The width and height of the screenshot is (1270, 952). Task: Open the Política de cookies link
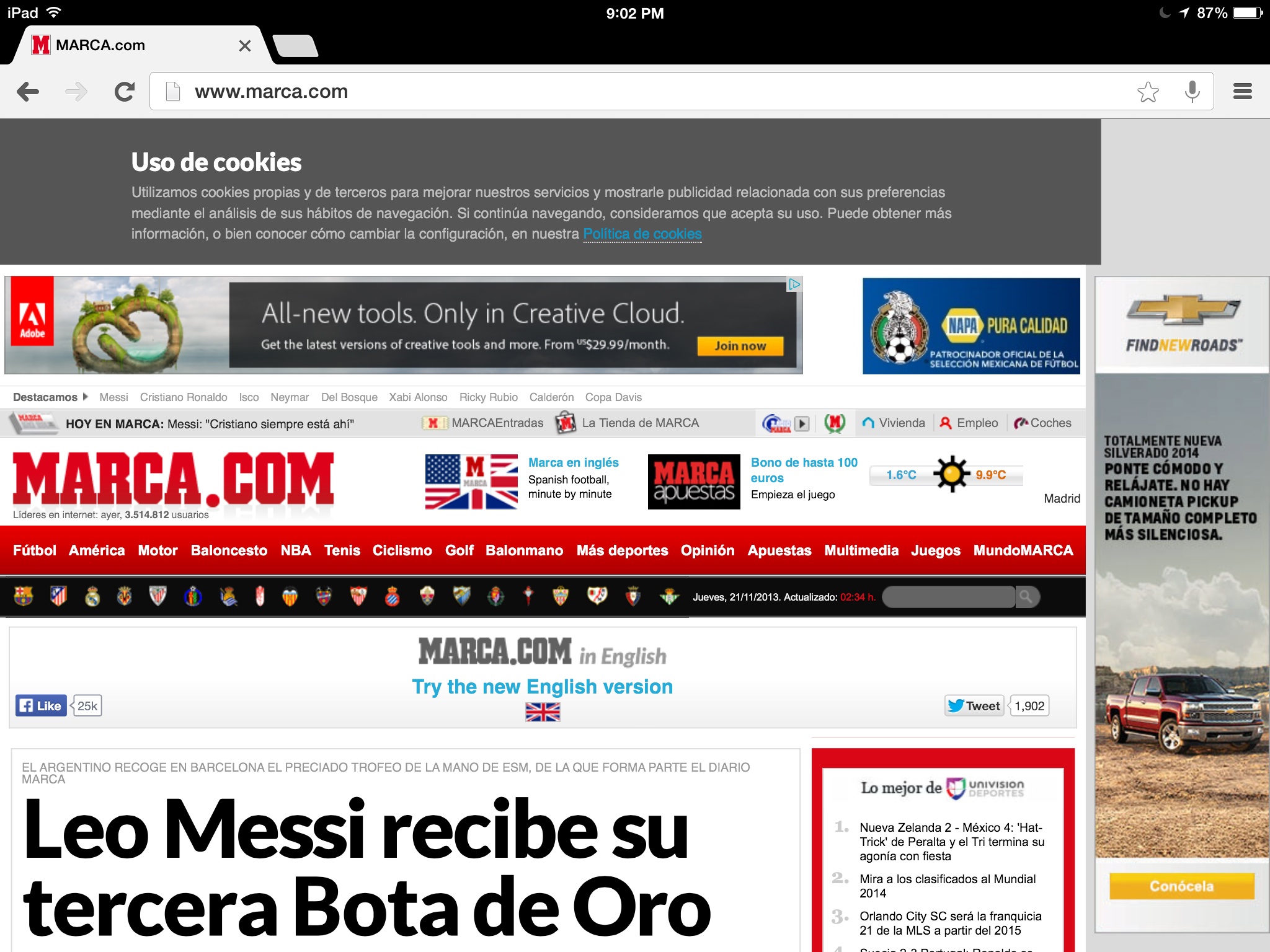642,234
